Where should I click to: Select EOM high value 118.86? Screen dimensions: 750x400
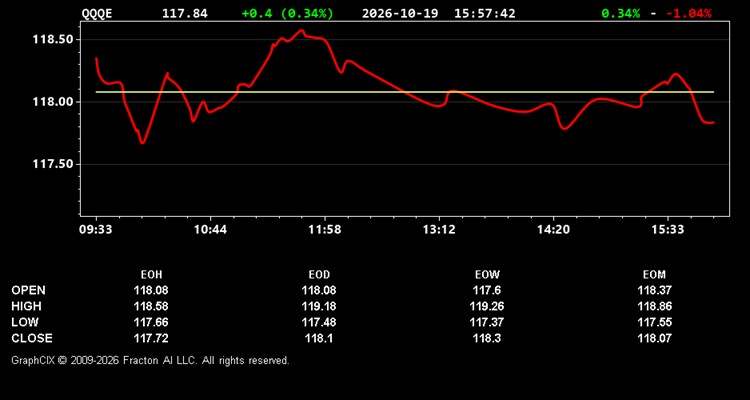click(654, 306)
